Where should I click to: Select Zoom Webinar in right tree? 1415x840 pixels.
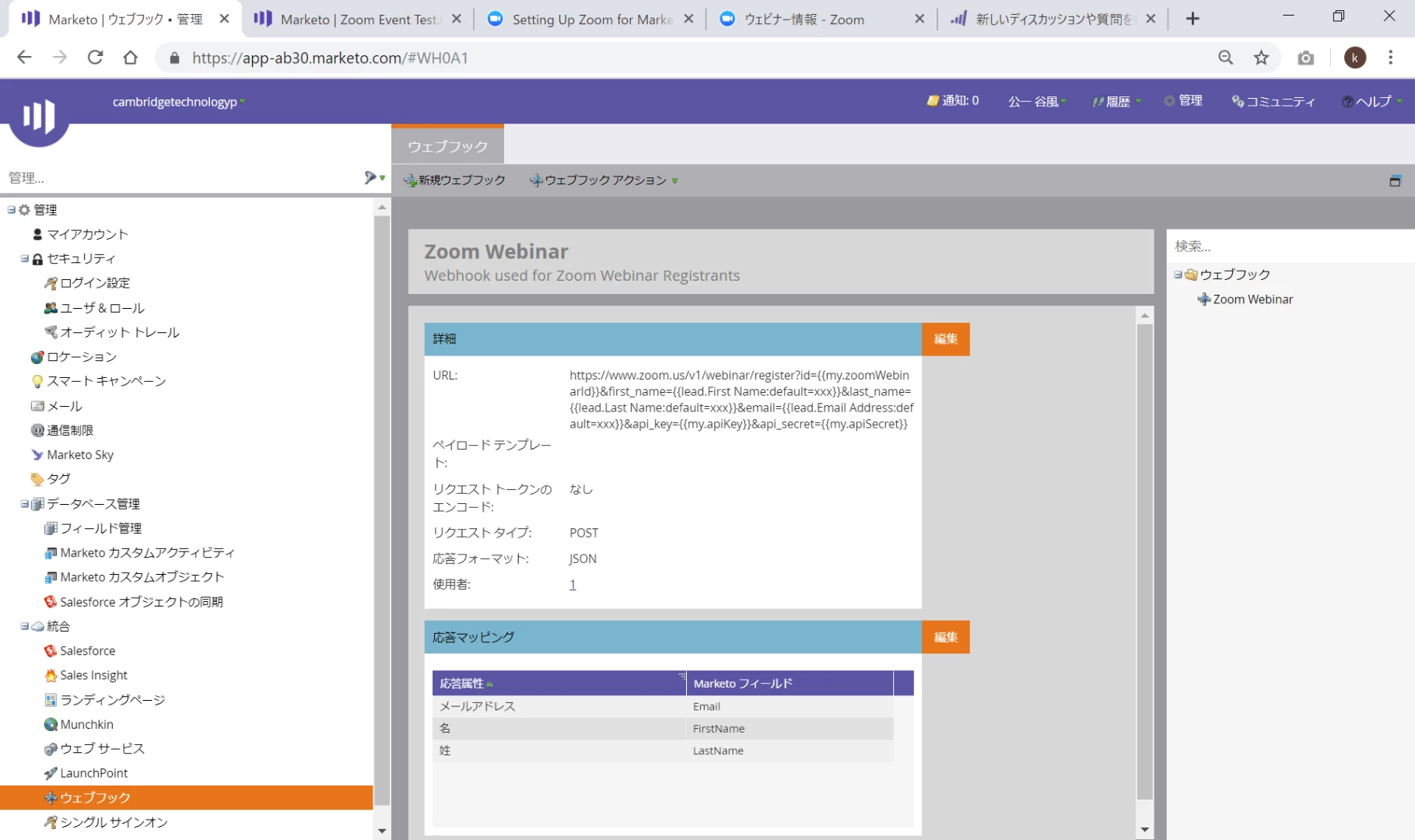[x=1252, y=299]
